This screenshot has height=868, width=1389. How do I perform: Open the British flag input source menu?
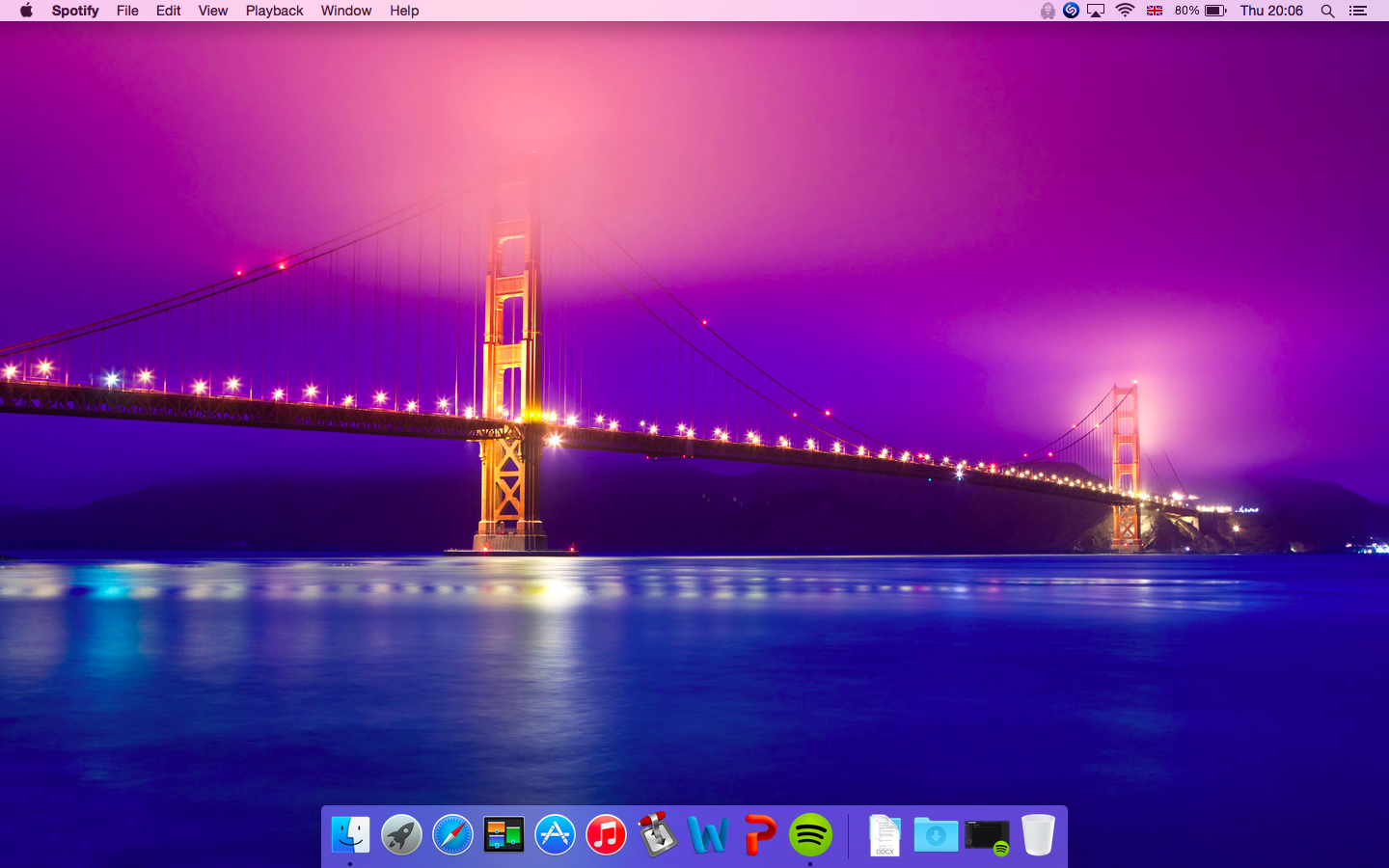click(x=1154, y=11)
